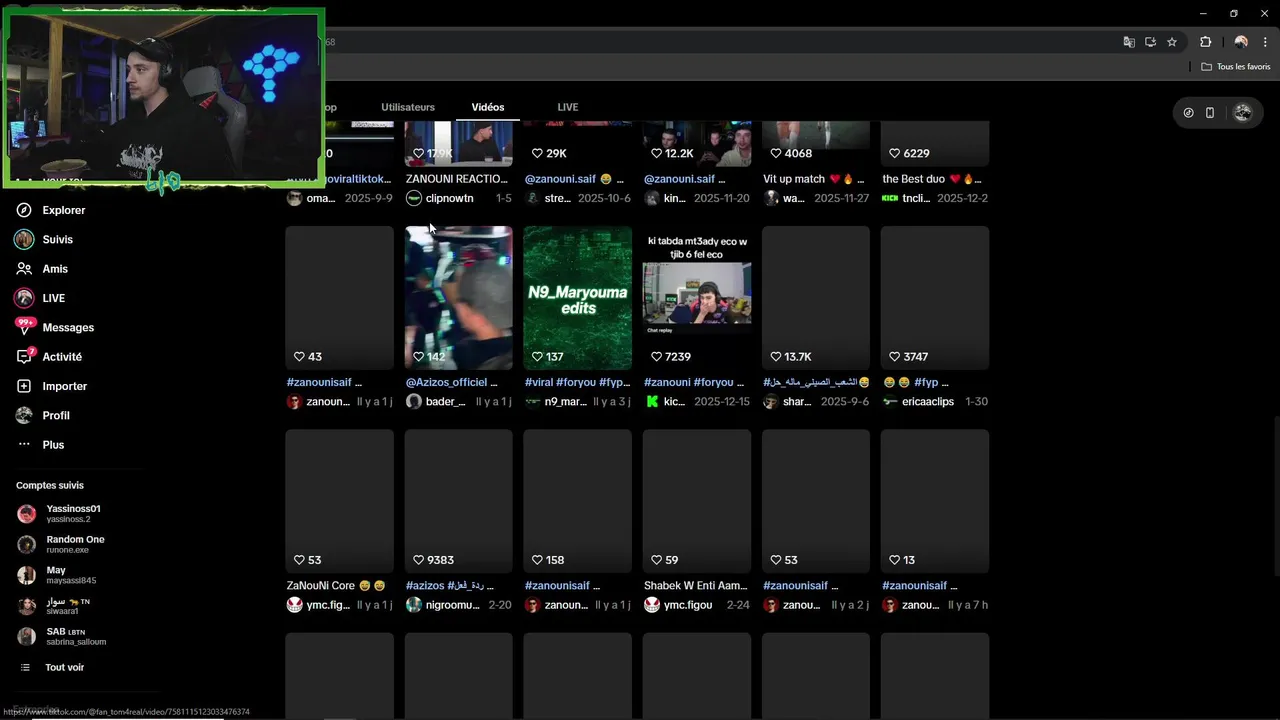
Task: Open author link nigroomu...
Action: pyautogui.click(x=453, y=605)
